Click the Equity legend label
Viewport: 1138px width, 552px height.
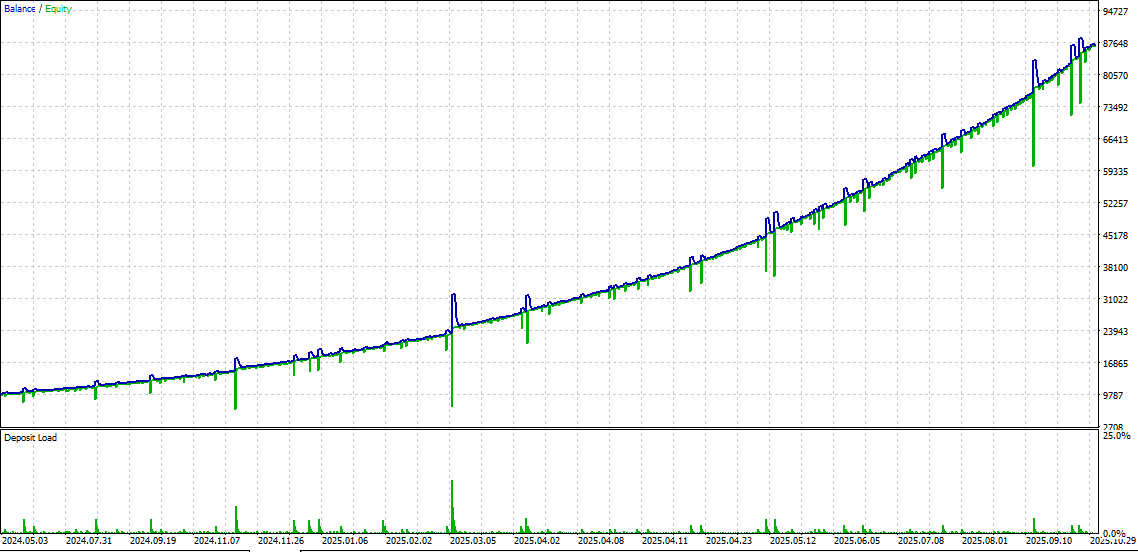(59, 9)
